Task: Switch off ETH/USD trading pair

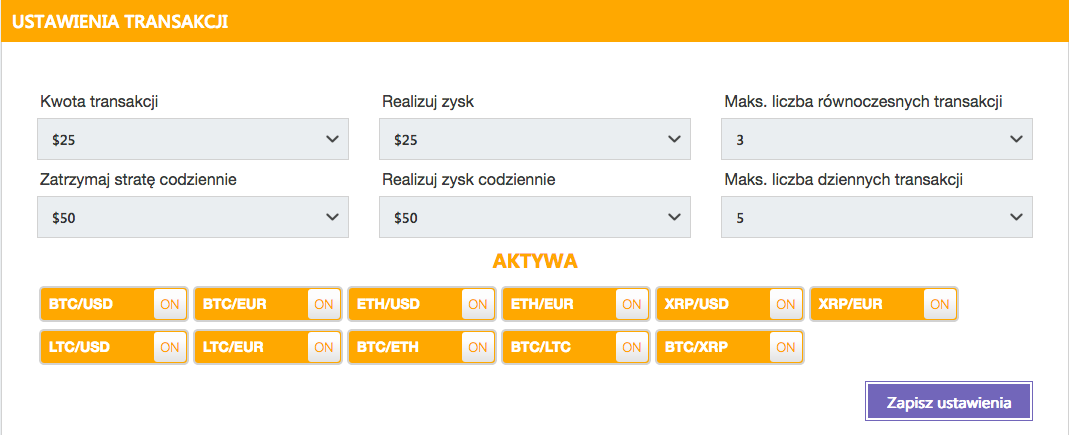Action: coord(477,304)
